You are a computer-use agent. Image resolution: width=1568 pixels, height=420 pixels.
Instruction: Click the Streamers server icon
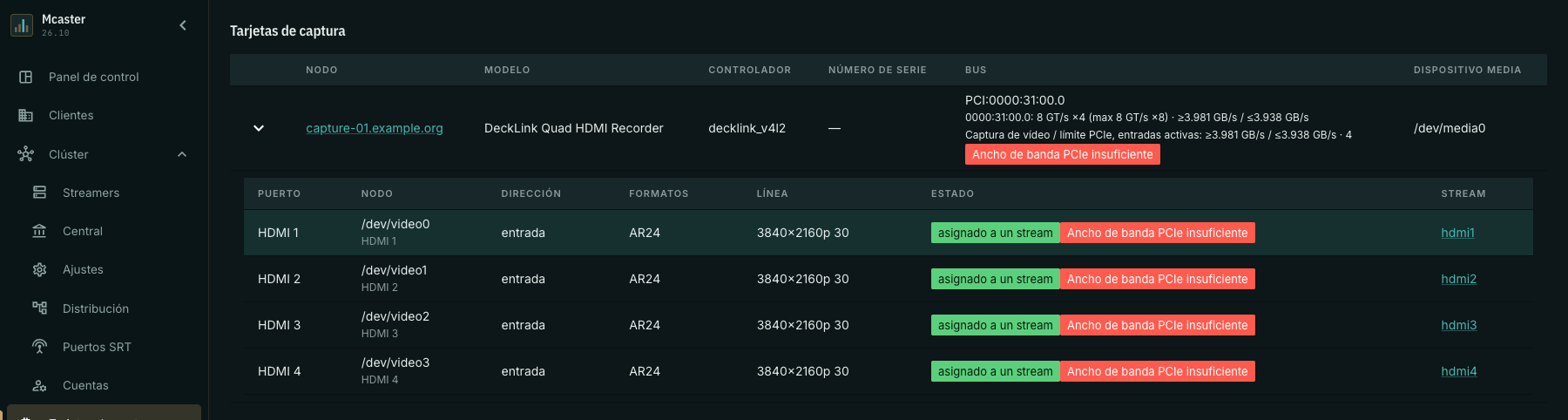(39, 193)
